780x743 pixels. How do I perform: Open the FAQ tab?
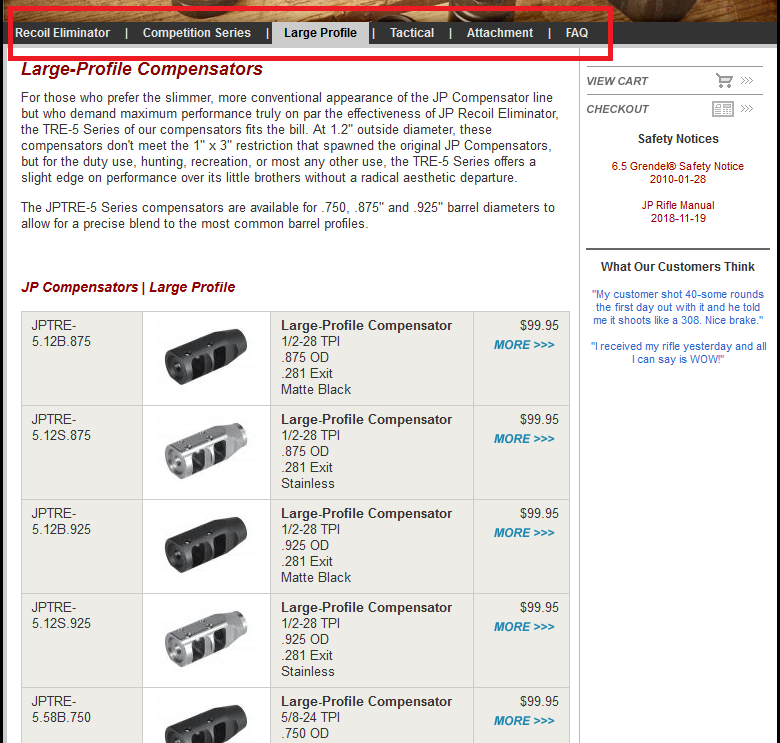[577, 33]
